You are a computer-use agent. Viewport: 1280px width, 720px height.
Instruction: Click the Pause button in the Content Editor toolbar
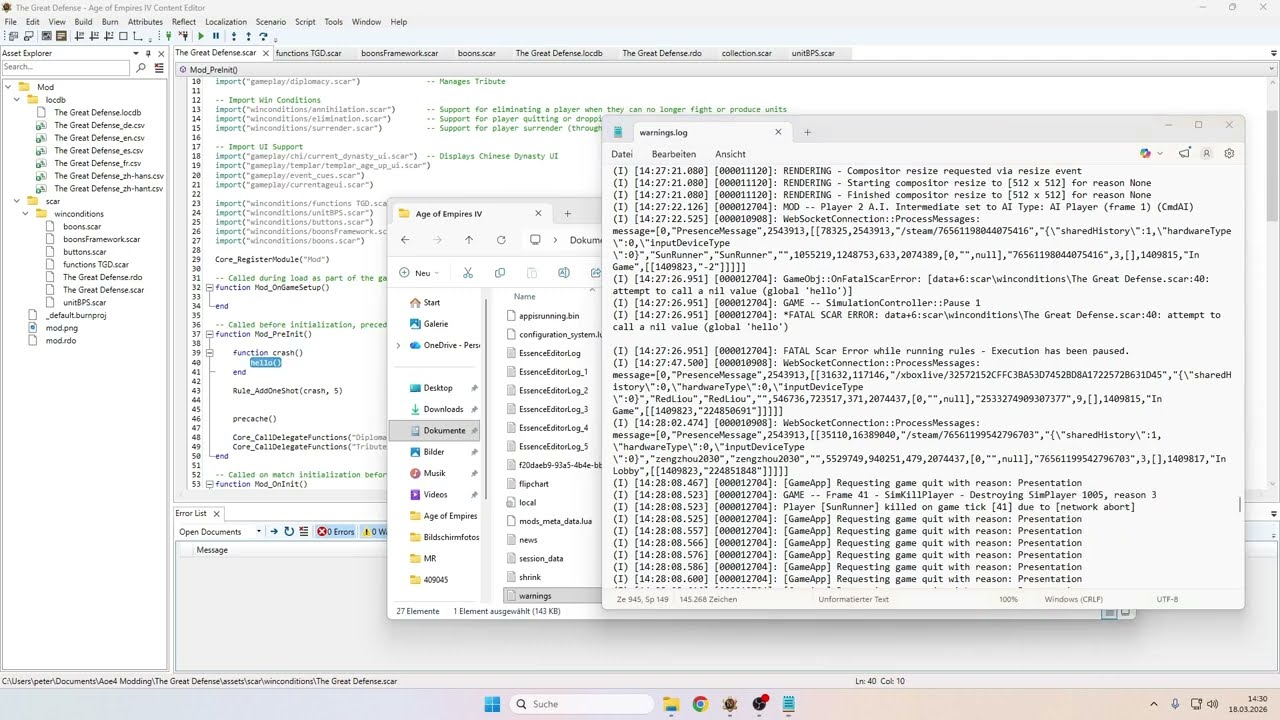pyautogui.click(x=215, y=36)
